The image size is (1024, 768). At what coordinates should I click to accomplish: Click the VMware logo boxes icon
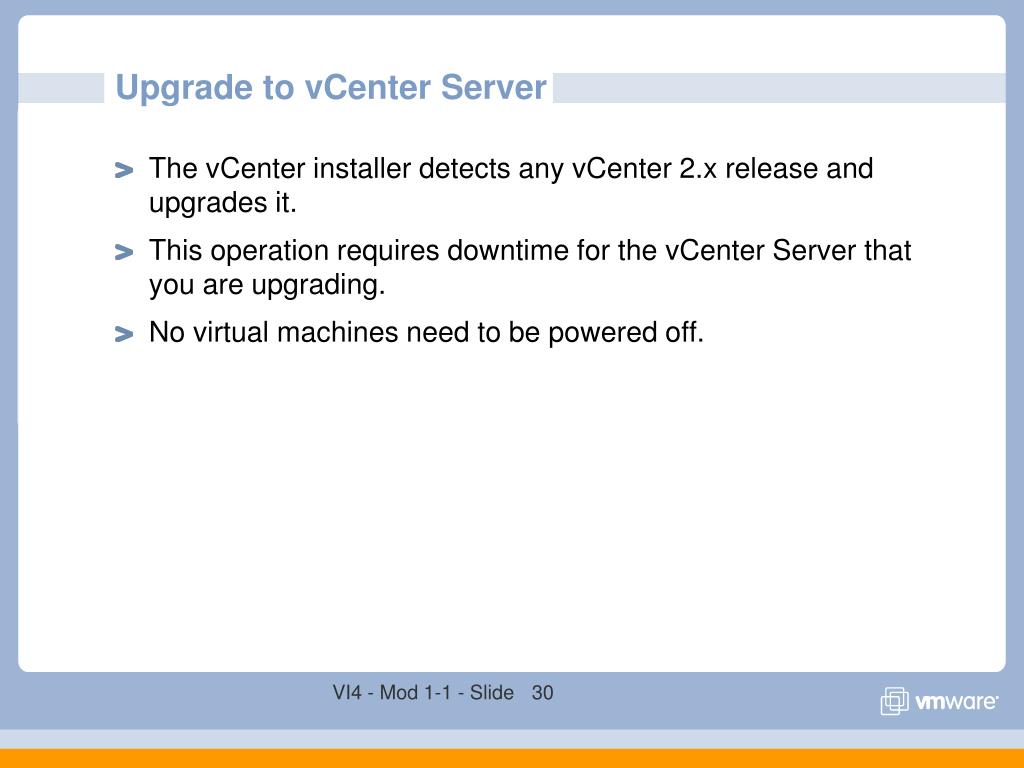click(x=894, y=701)
